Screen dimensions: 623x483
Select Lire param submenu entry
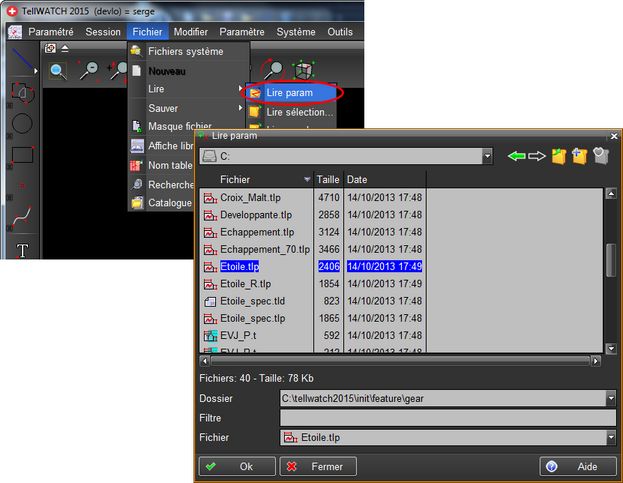tap(291, 93)
